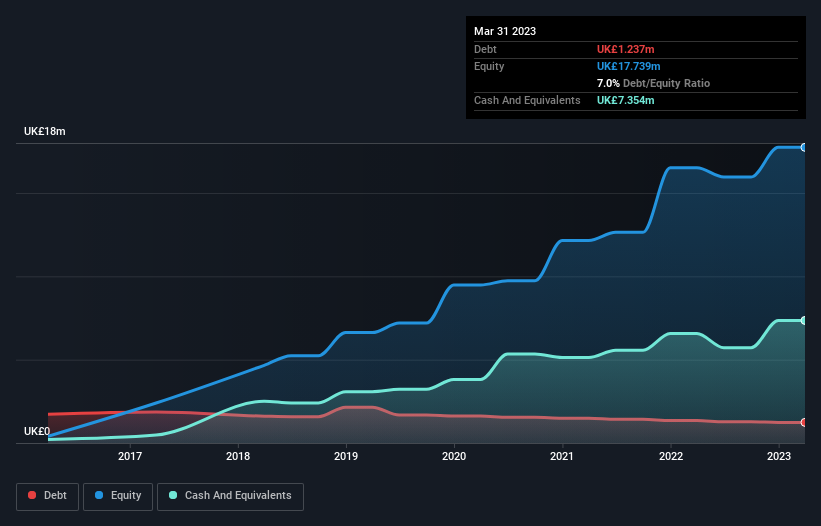The width and height of the screenshot is (821, 526).
Task: Click the UK£18m y-axis label
Action: click(x=45, y=131)
